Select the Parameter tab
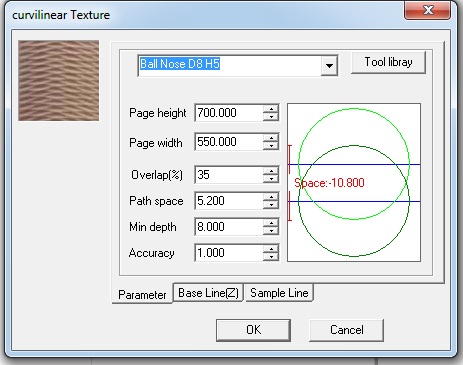 tap(142, 294)
